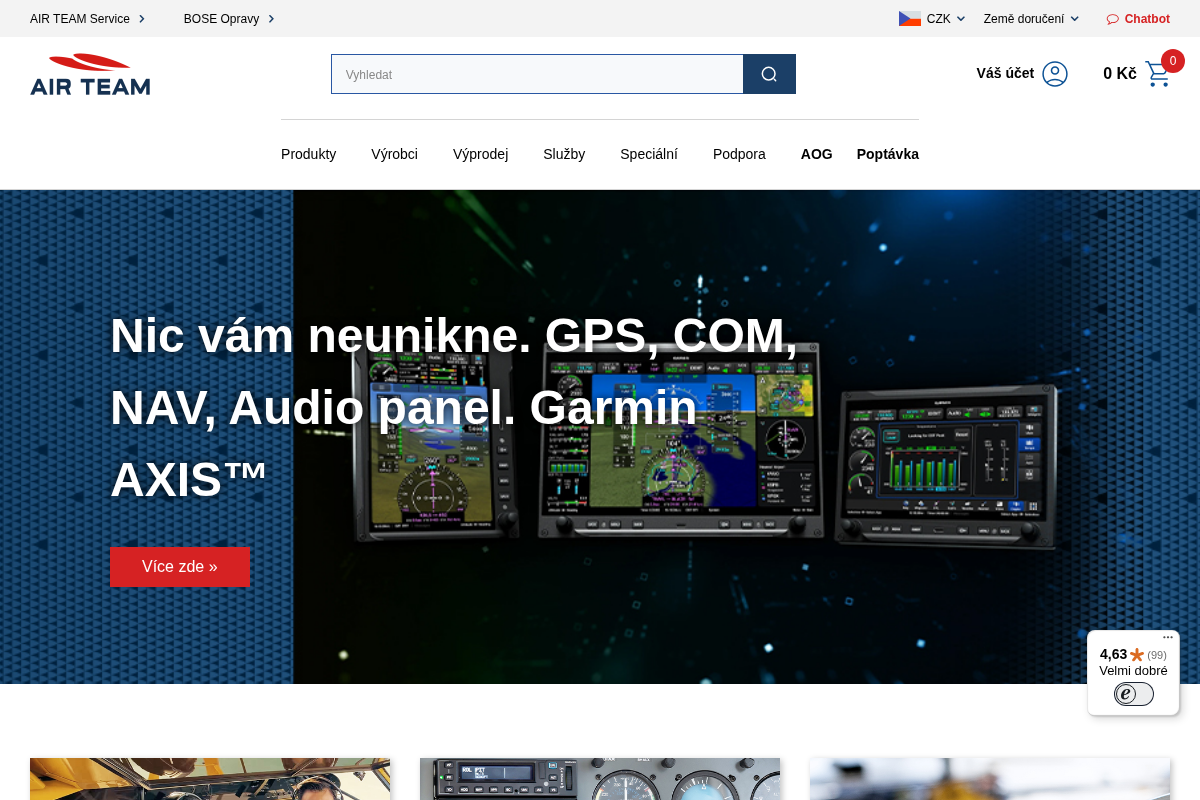Image resolution: width=1200 pixels, height=800 pixels.
Task: Open the AIR TEAM Service link
Action: pos(80,19)
